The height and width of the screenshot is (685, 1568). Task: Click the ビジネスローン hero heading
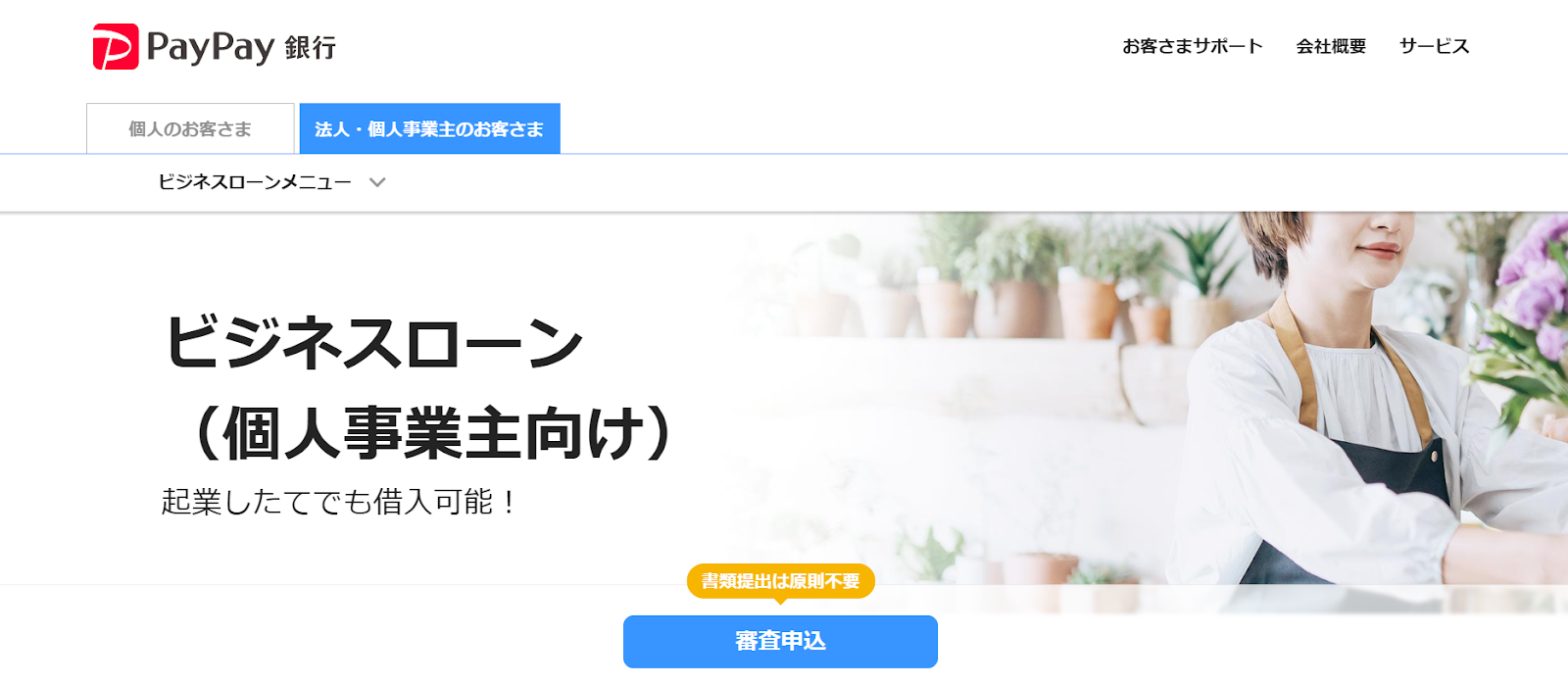point(374,342)
